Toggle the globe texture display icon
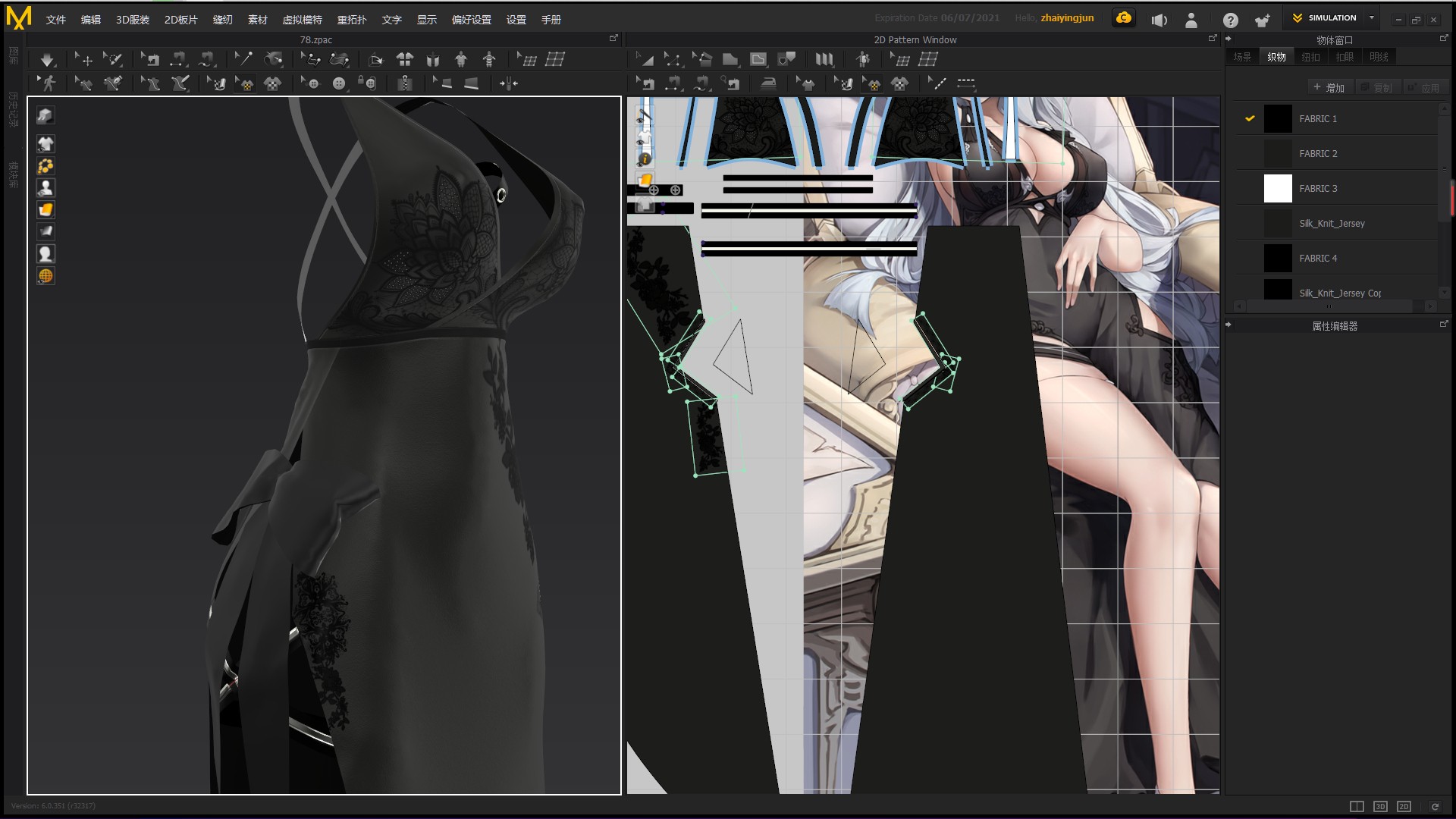The width and height of the screenshot is (1456, 819). (45, 276)
